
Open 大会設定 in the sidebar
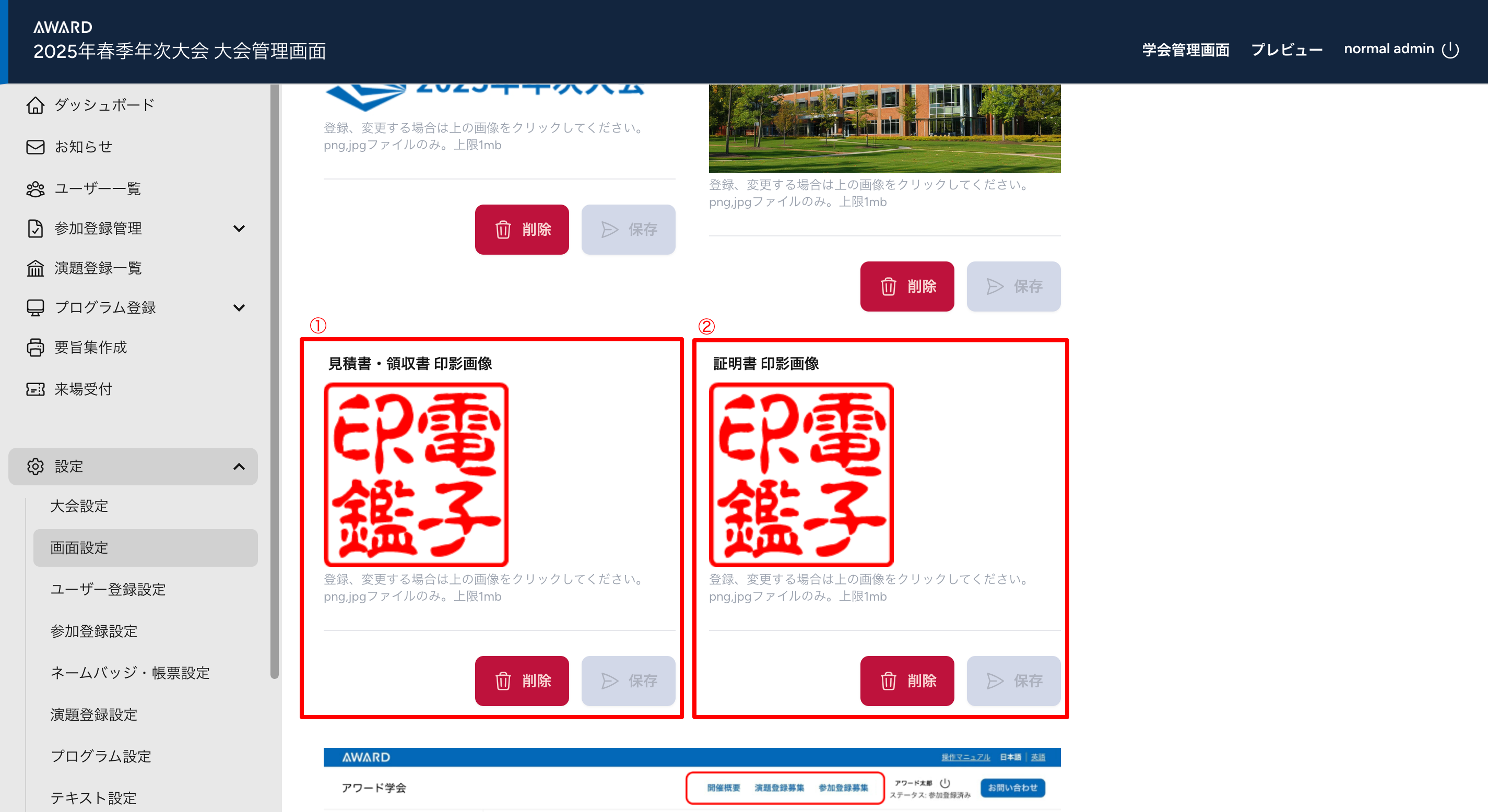pos(79,506)
